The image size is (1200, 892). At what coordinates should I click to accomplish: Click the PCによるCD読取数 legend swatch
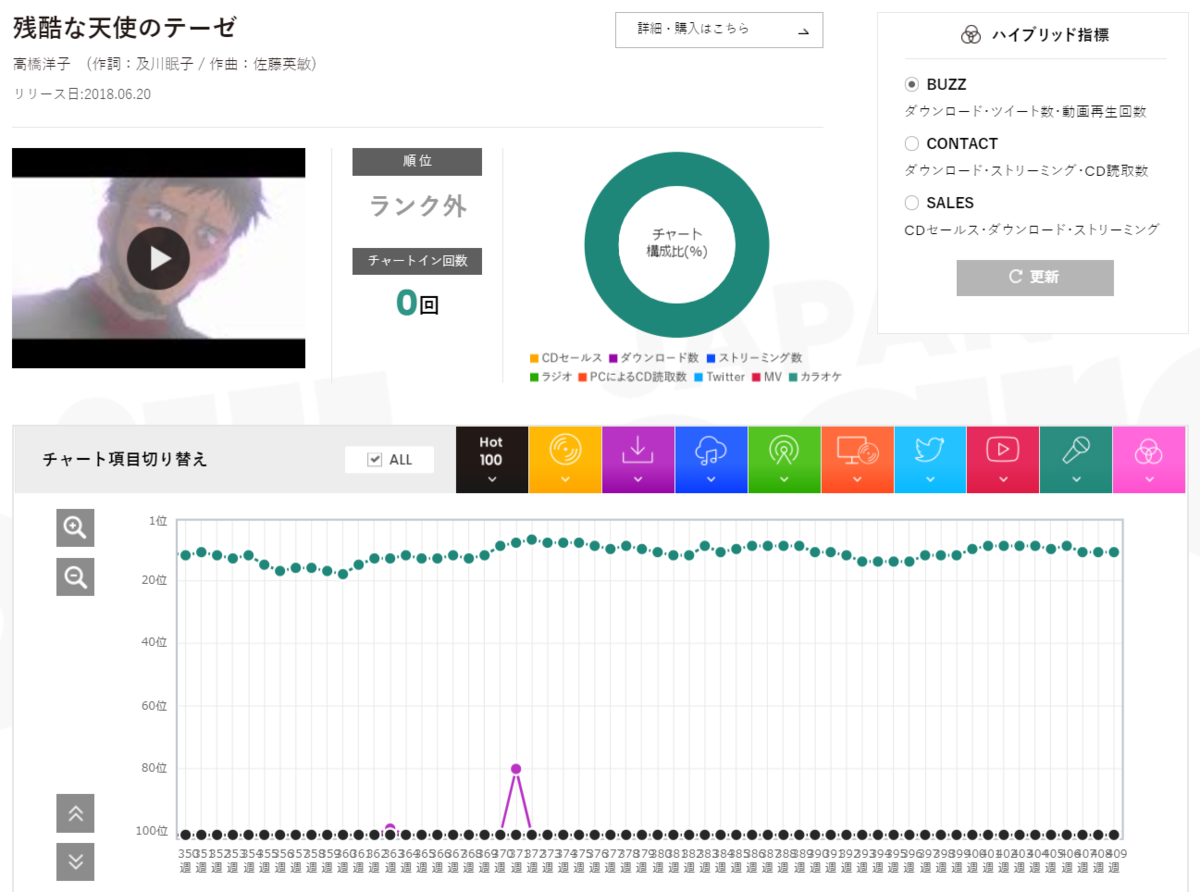click(582, 377)
